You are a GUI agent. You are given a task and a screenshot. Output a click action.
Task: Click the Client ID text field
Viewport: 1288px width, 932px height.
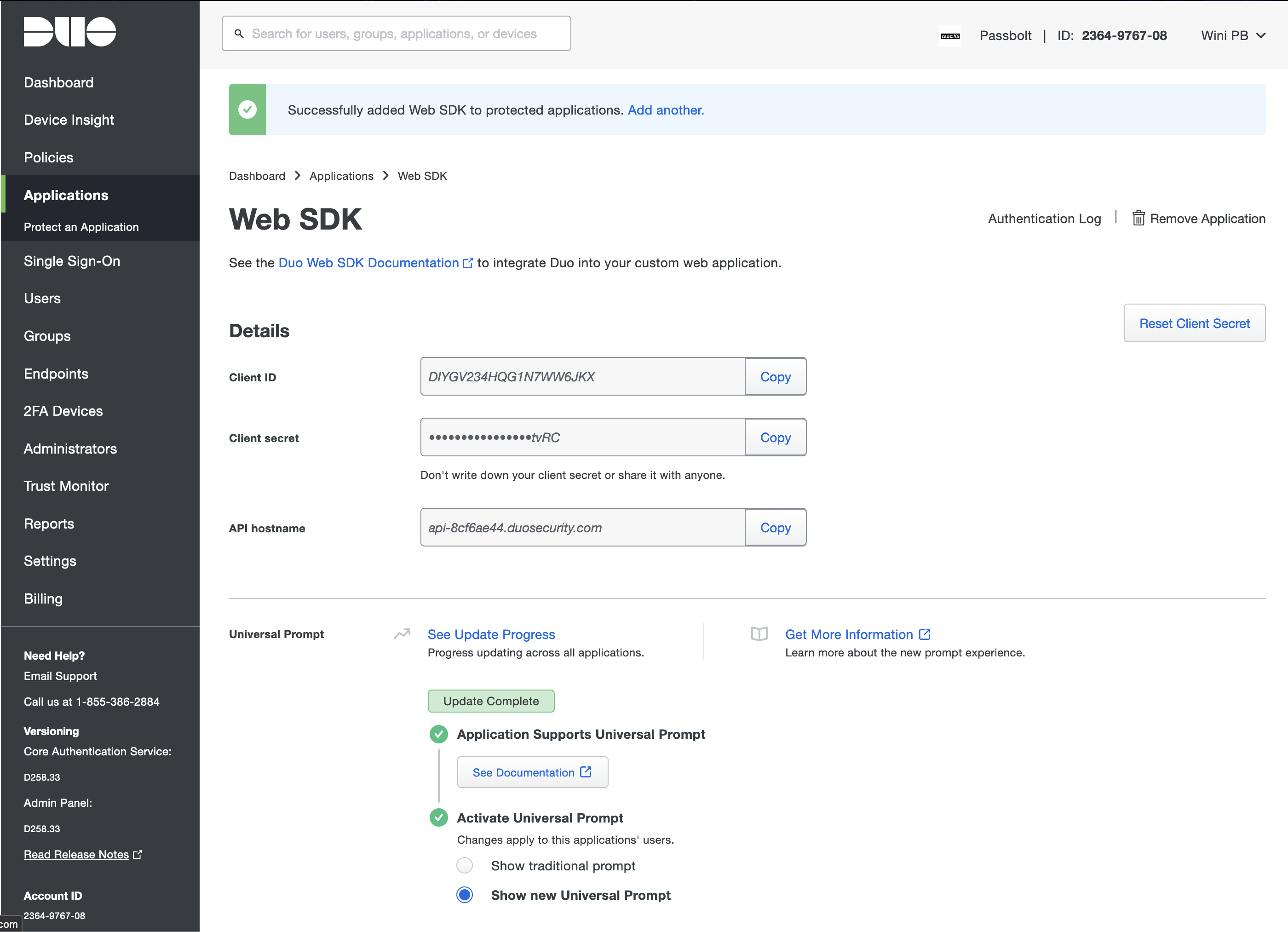click(583, 377)
